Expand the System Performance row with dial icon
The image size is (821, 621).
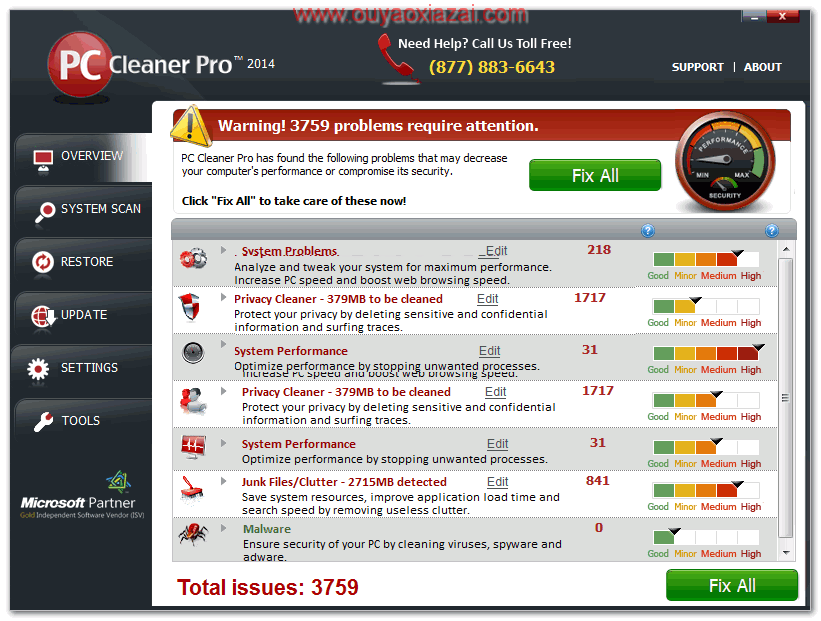point(224,344)
